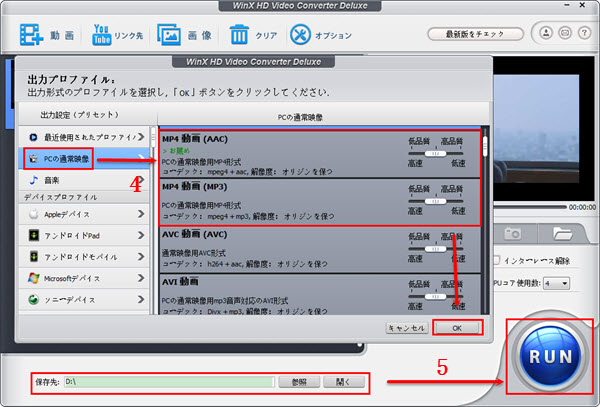Viewport: 600px width, 407px height.
Task: Click the recently used profiles icon
Action: tap(33, 137)
